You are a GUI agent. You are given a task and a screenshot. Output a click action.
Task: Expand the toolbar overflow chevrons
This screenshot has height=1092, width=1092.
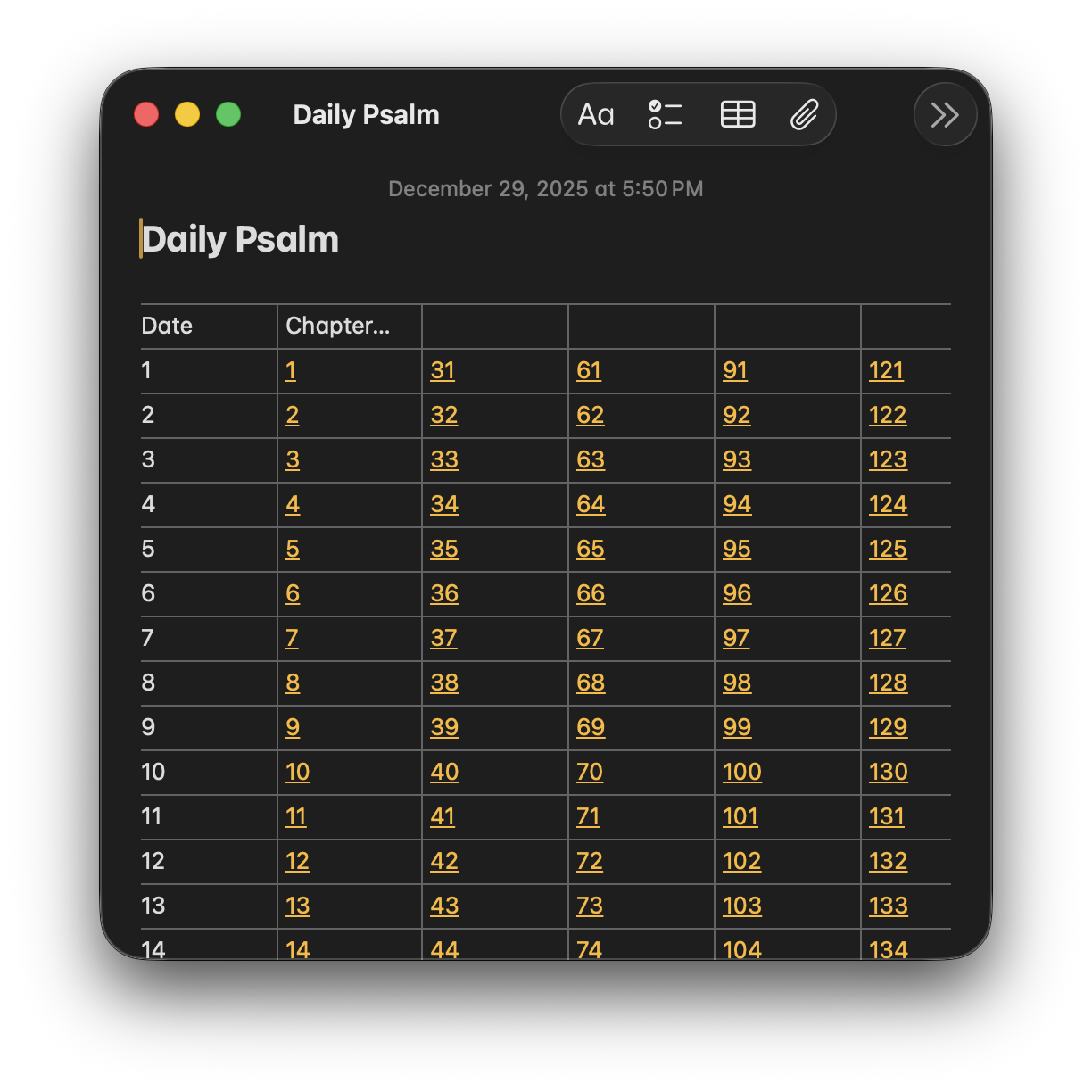click(945, 115)
